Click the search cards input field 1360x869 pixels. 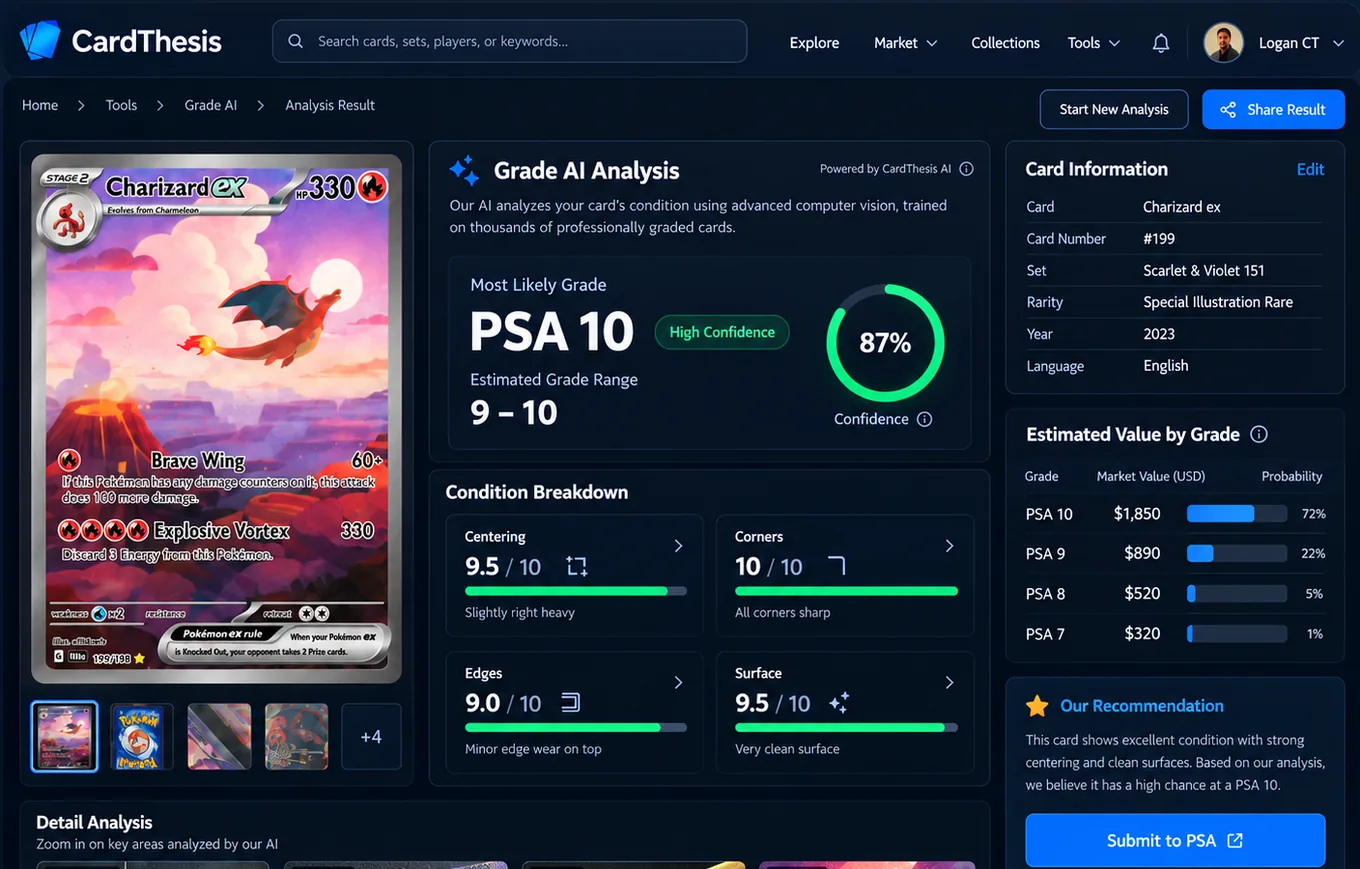pyautogui.click(x=510, y=42)
